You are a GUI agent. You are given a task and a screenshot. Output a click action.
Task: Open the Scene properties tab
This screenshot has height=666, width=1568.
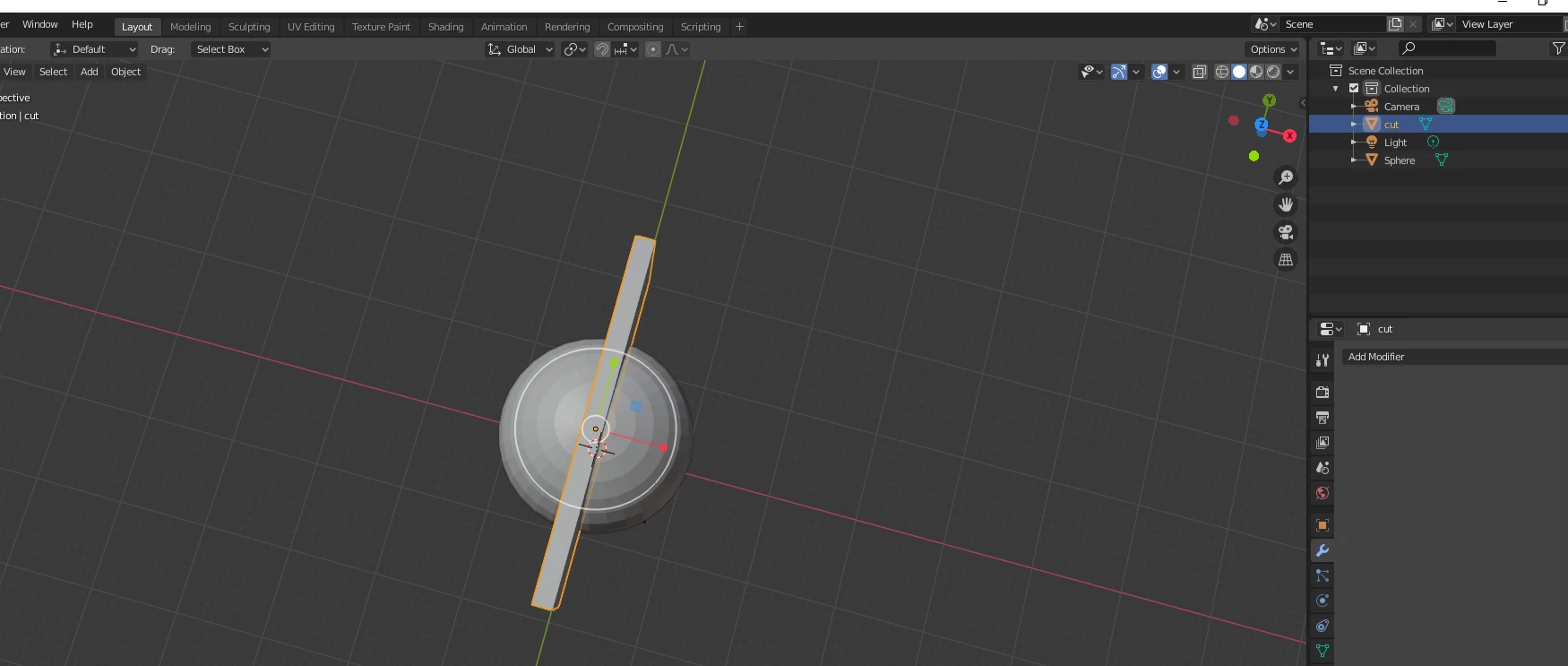(x=1322, y=468)
